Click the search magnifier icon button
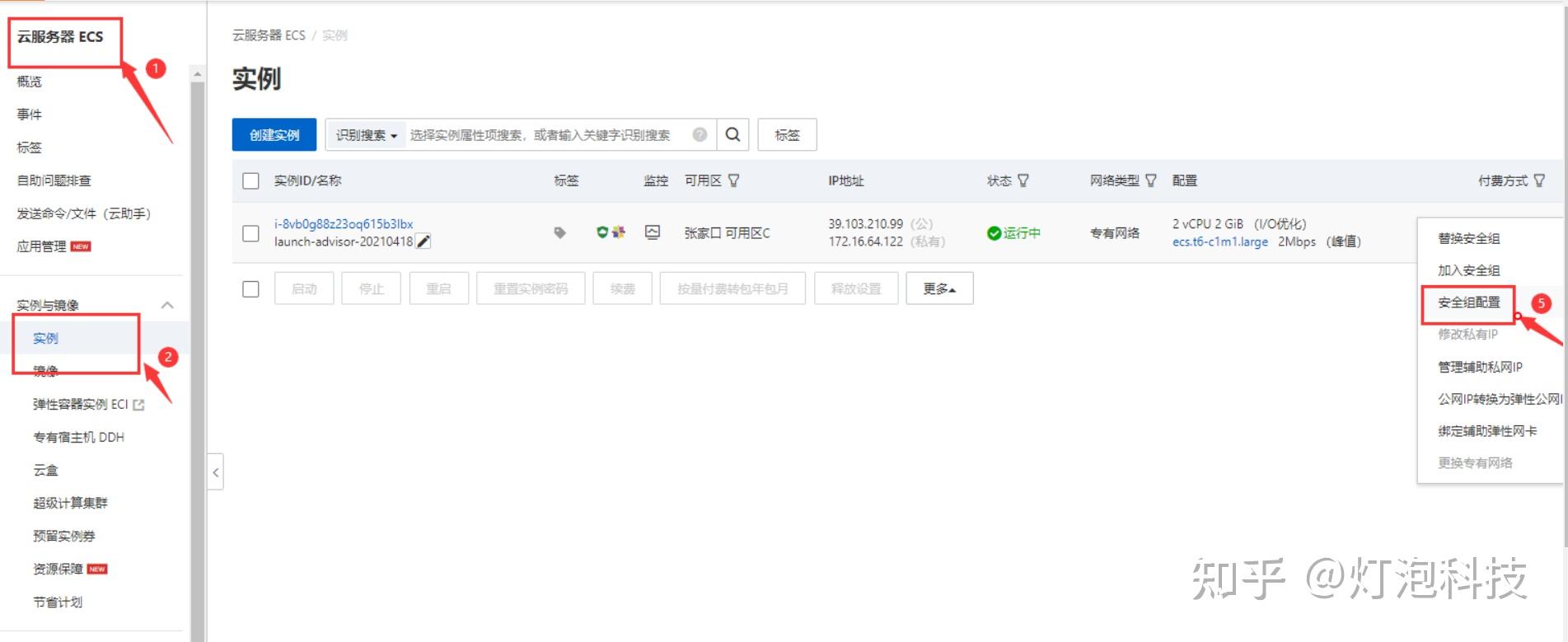1568x642 pixels. [x=733, y=134]
